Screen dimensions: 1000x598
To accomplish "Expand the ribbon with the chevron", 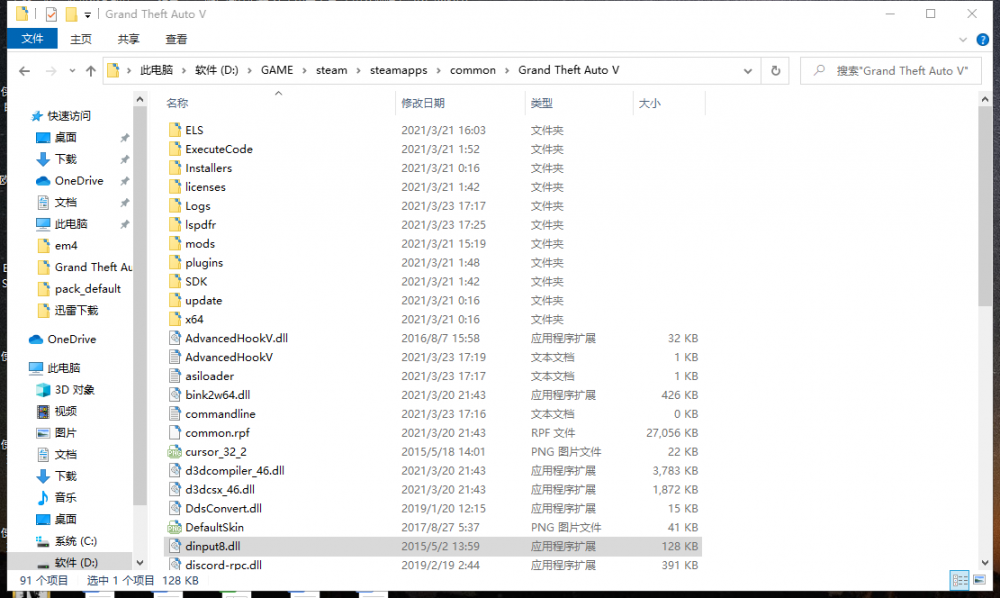I will tap(963, 39).
